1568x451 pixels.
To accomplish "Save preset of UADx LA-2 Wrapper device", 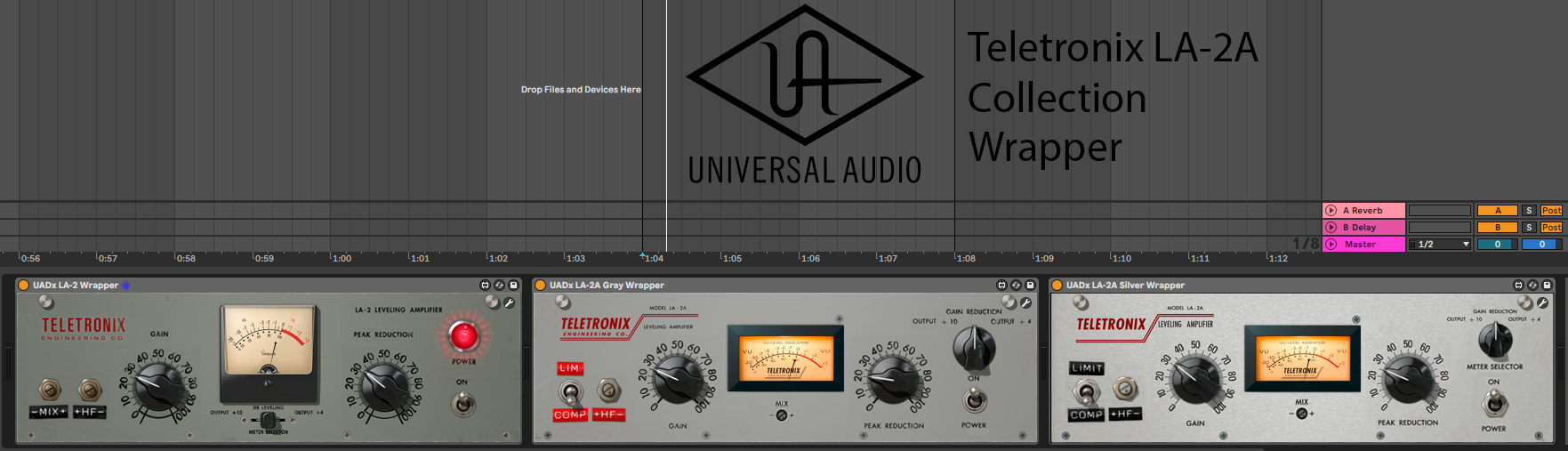I will coord(513,286).
